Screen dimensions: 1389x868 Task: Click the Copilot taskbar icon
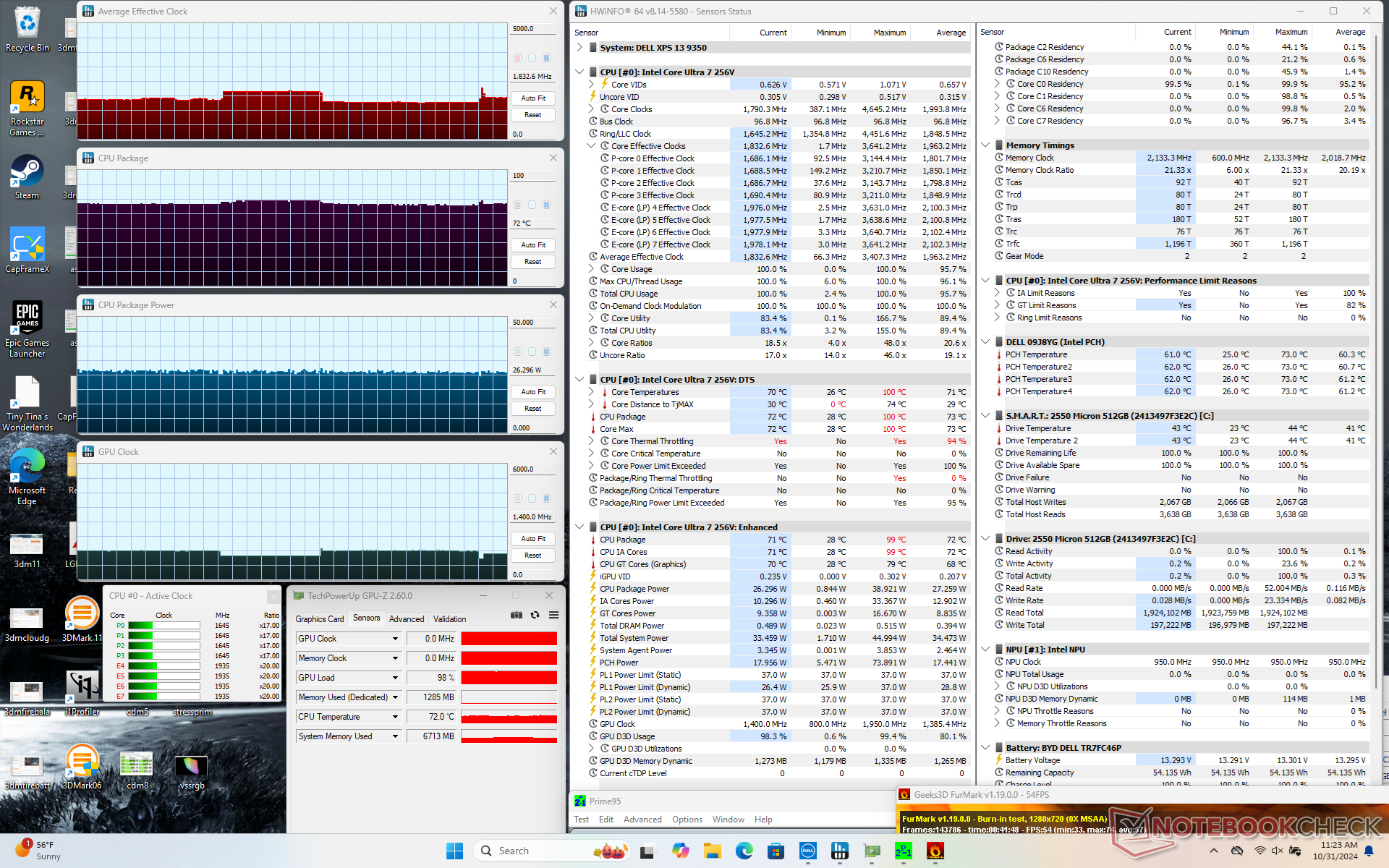click(x=681, y=851)
